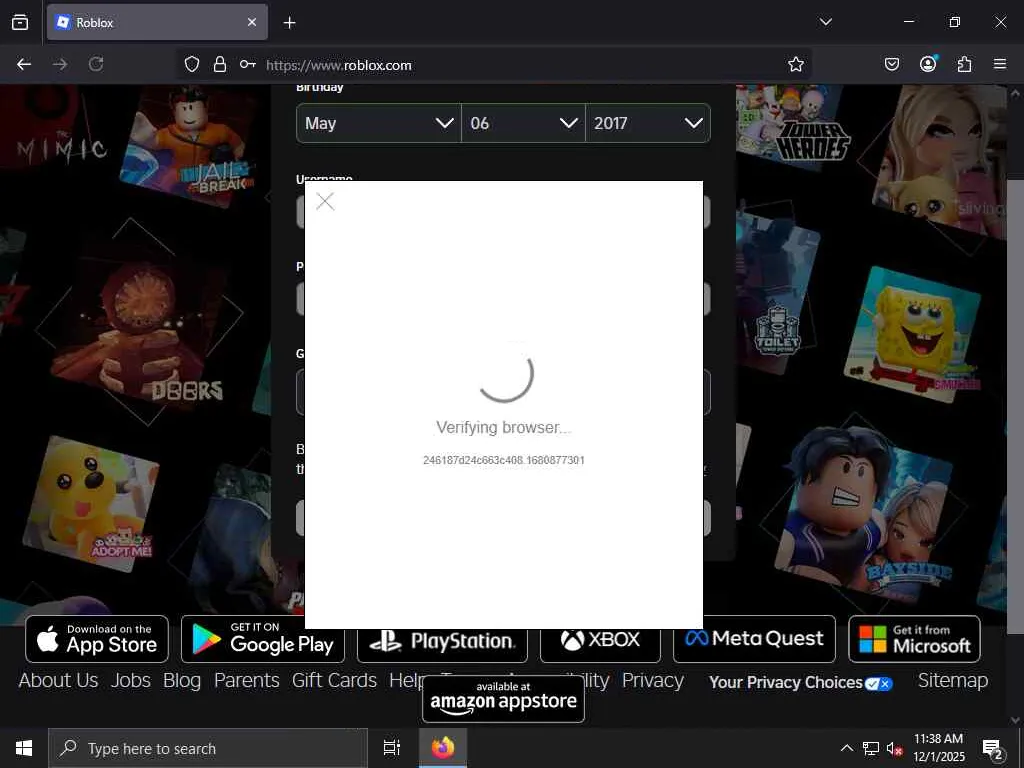Click the site security padlock icon
The image size is (1024, 768).
(x=219, y=64)
